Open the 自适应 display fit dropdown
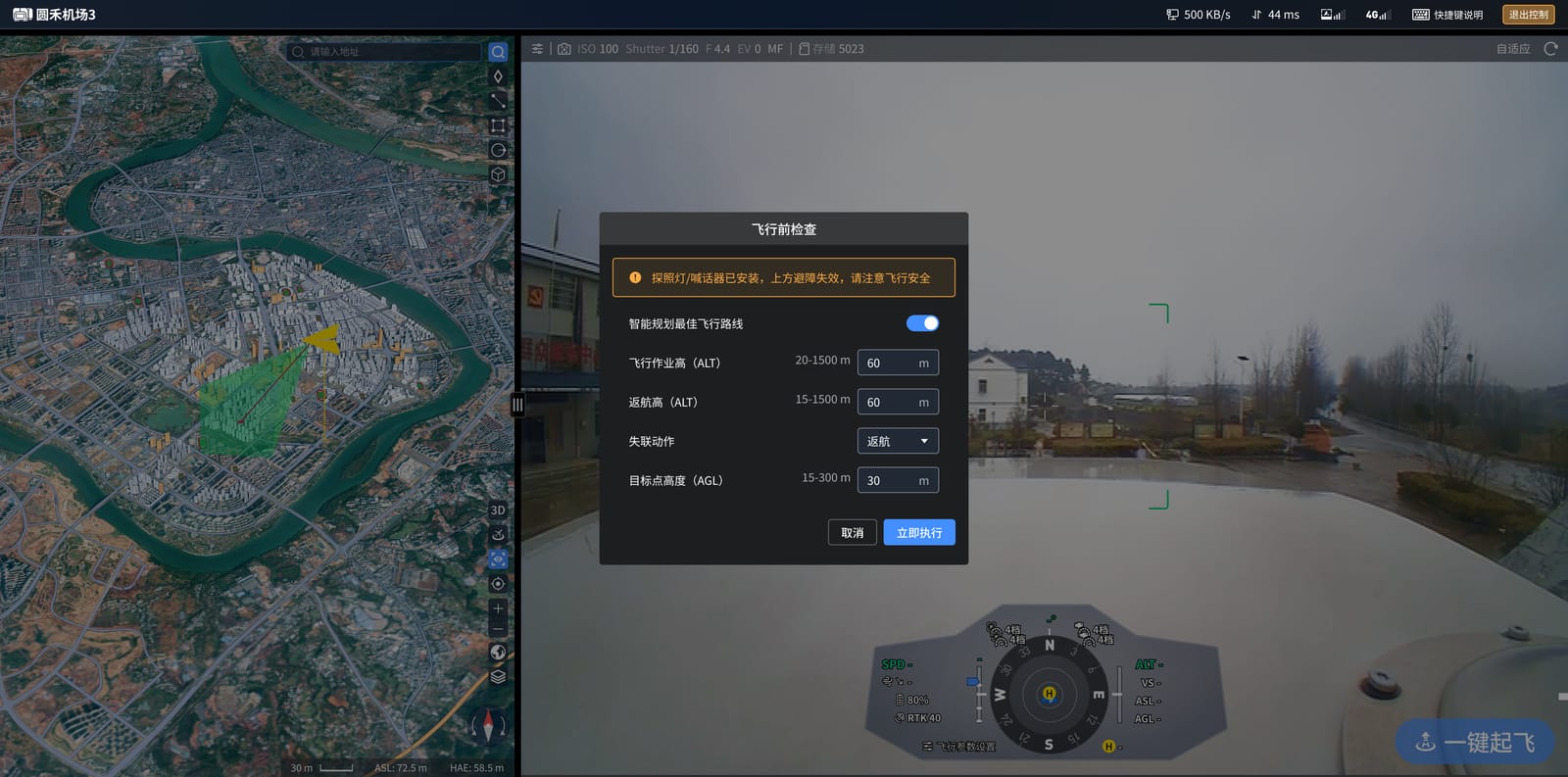 pos(1512,49)
